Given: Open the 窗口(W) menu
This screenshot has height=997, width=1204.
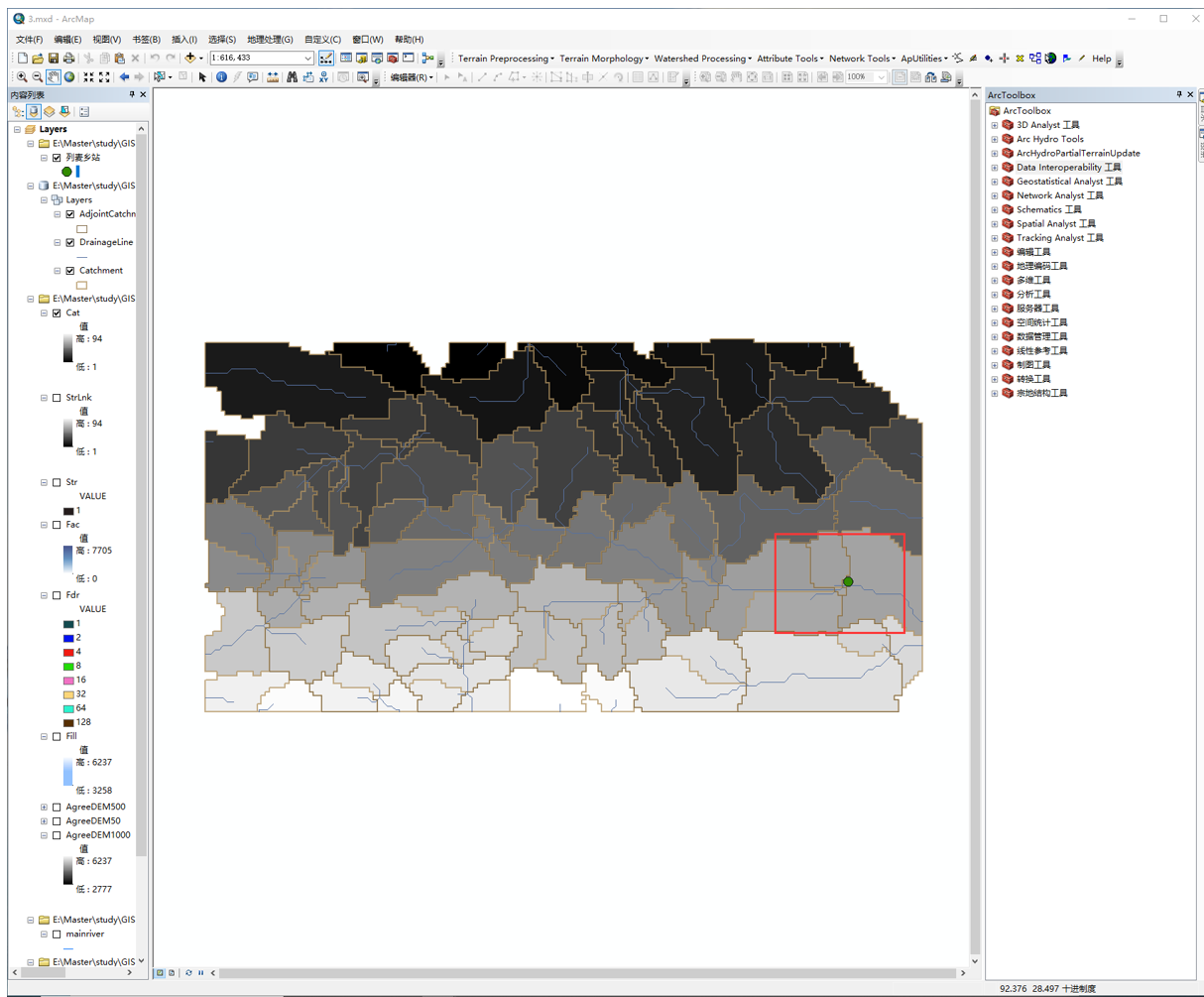Looking at the screenshot, I should click(x=368, y=39).
